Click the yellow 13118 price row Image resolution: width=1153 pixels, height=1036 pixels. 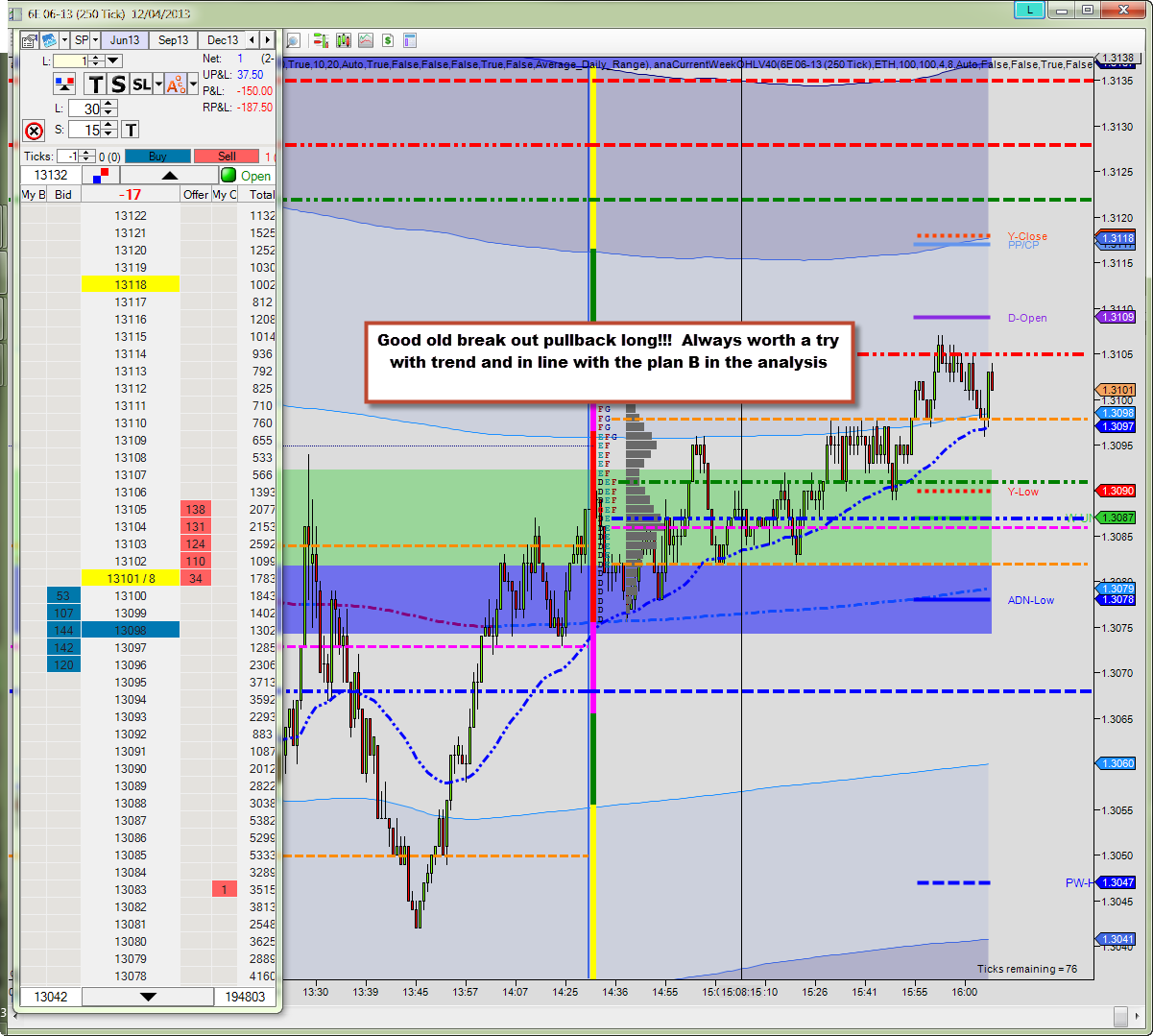131,284
